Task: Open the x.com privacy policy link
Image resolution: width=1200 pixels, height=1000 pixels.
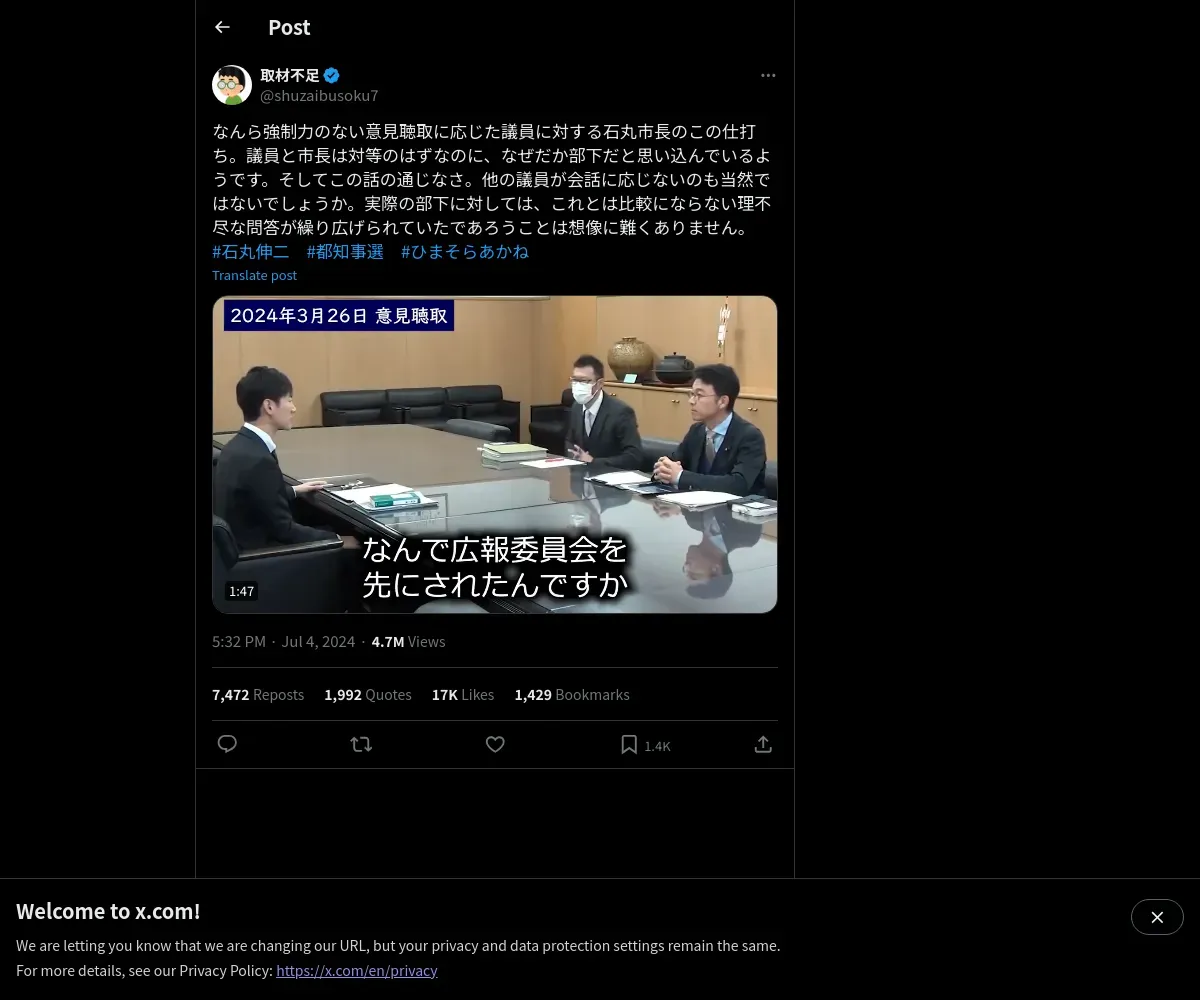Action: [357, 970]
